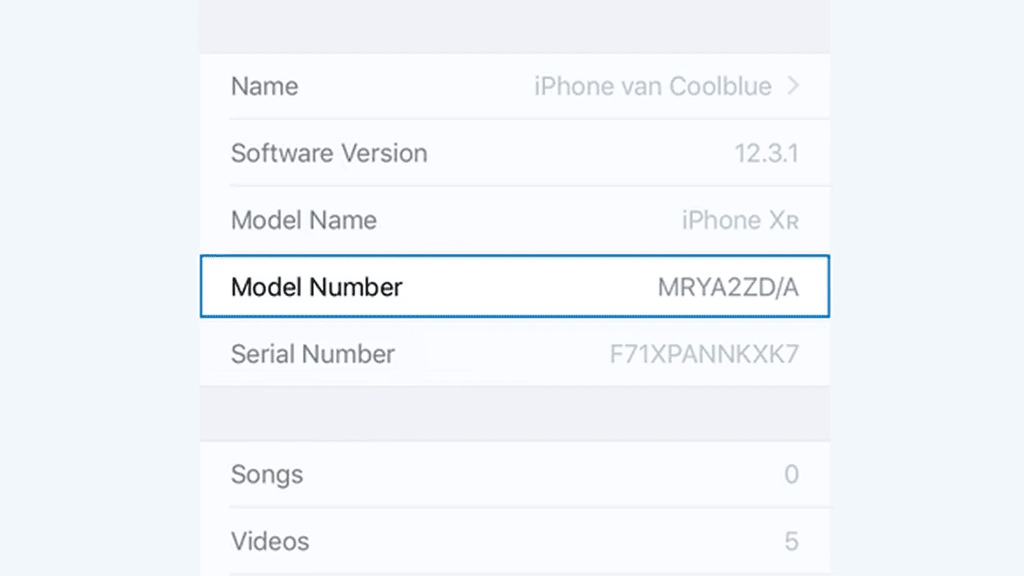Select the Serial Number label

[313, 354]
